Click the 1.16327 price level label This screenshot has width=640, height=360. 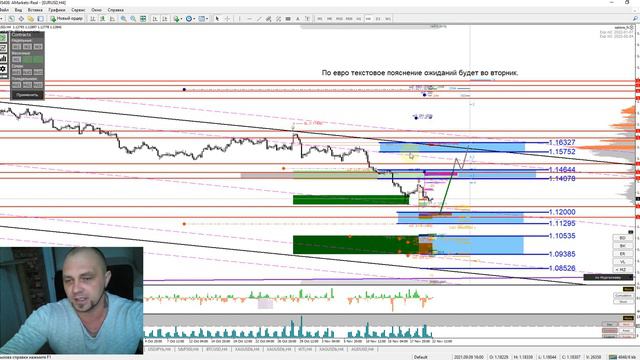click(x=562, y=142)
